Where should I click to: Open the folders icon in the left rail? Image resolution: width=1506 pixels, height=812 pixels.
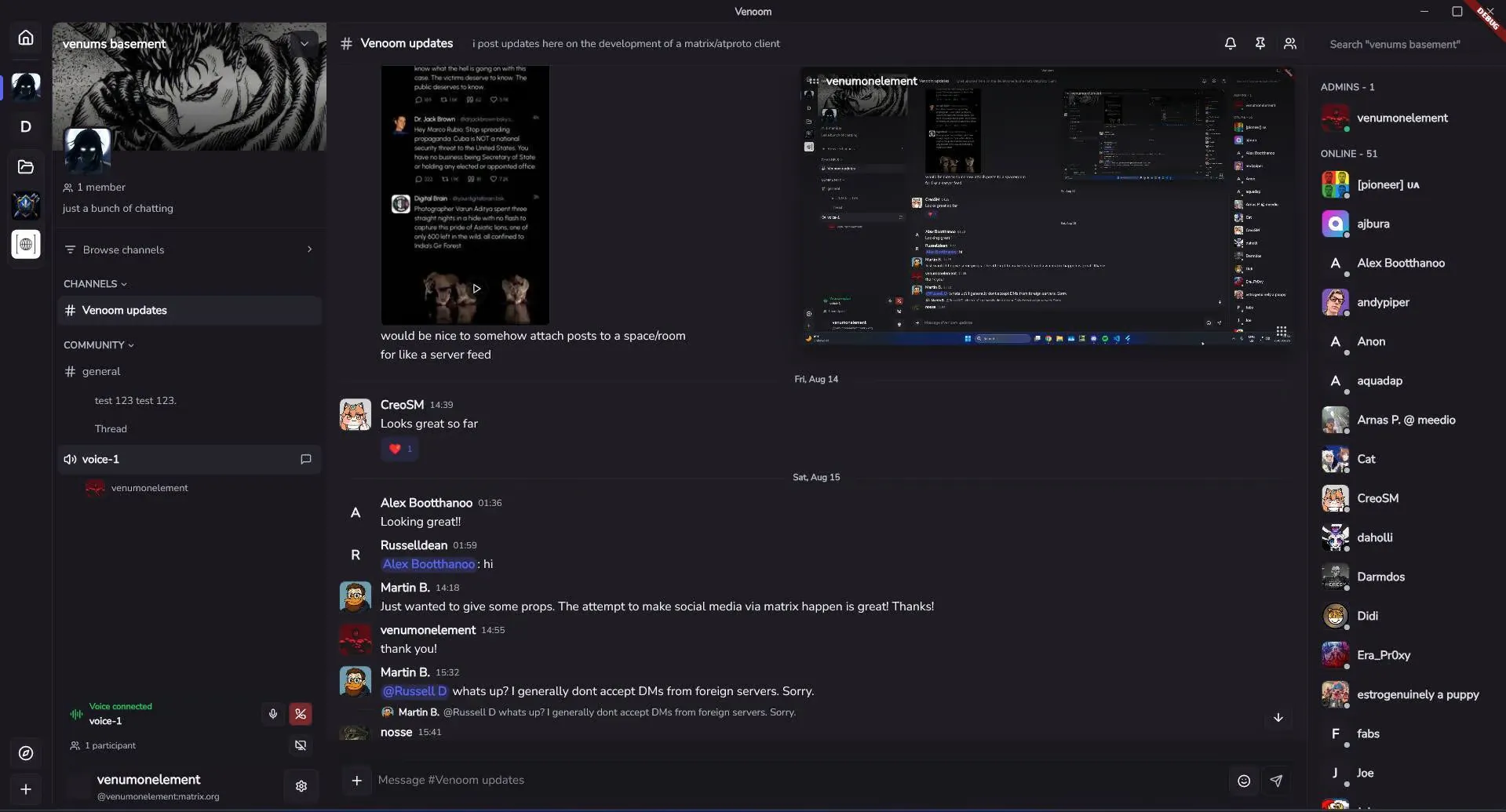[26, 166]
